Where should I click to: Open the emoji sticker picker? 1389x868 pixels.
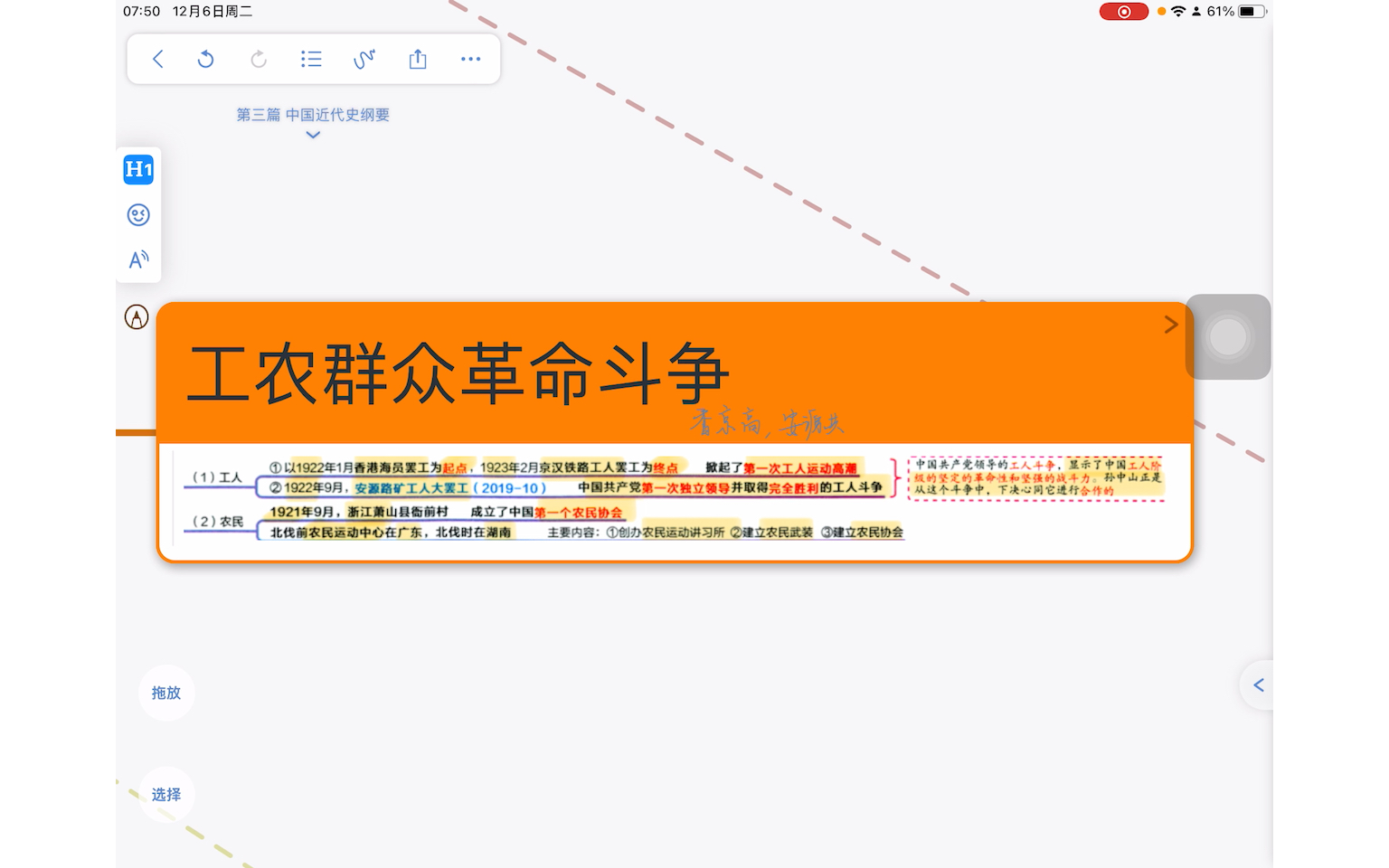[x=138, y=215]
